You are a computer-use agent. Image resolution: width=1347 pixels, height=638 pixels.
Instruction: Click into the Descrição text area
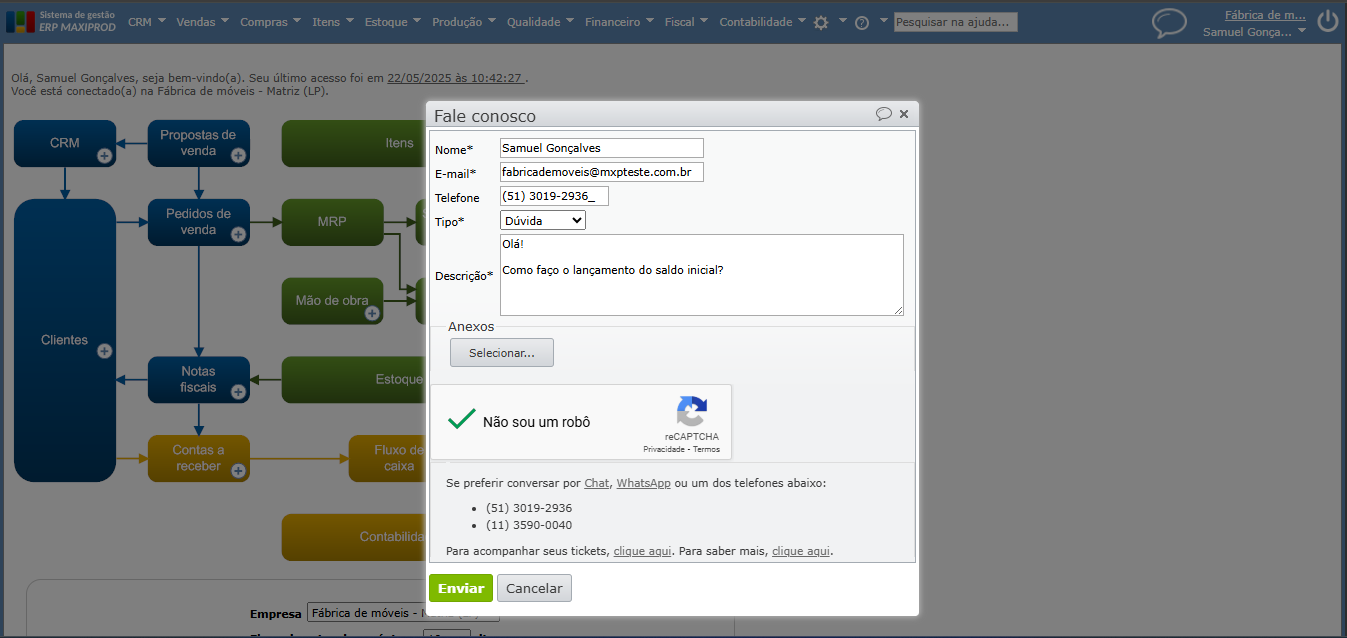(x=702, y=275)
